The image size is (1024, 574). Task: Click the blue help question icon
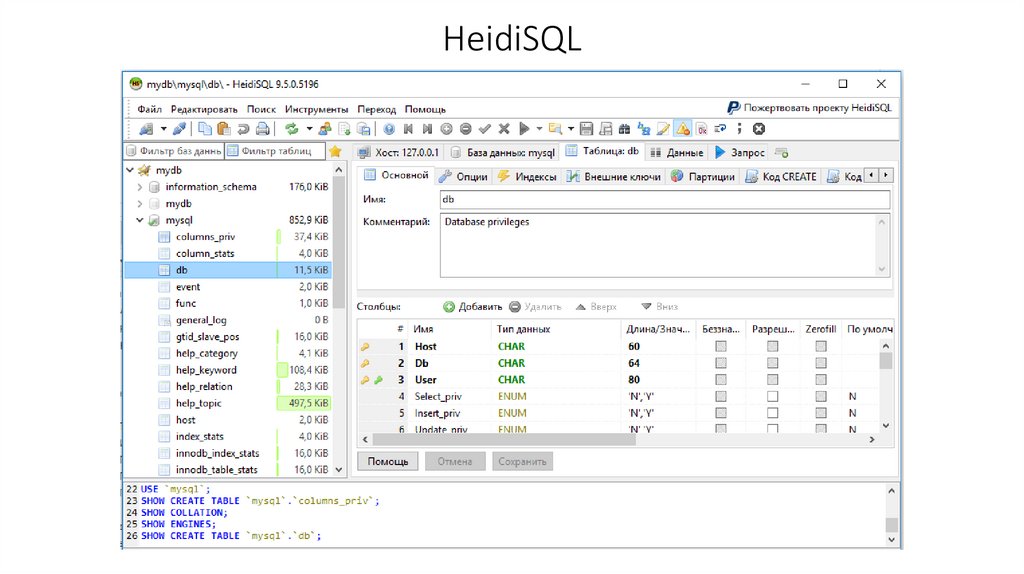click(389, 129)
